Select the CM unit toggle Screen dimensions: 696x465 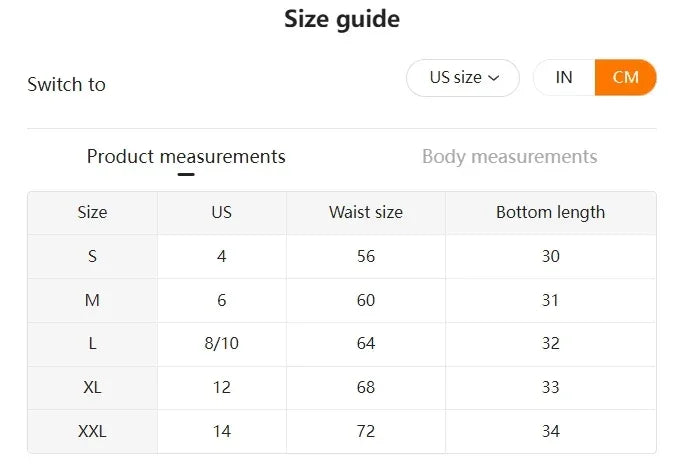click(625, 78)
